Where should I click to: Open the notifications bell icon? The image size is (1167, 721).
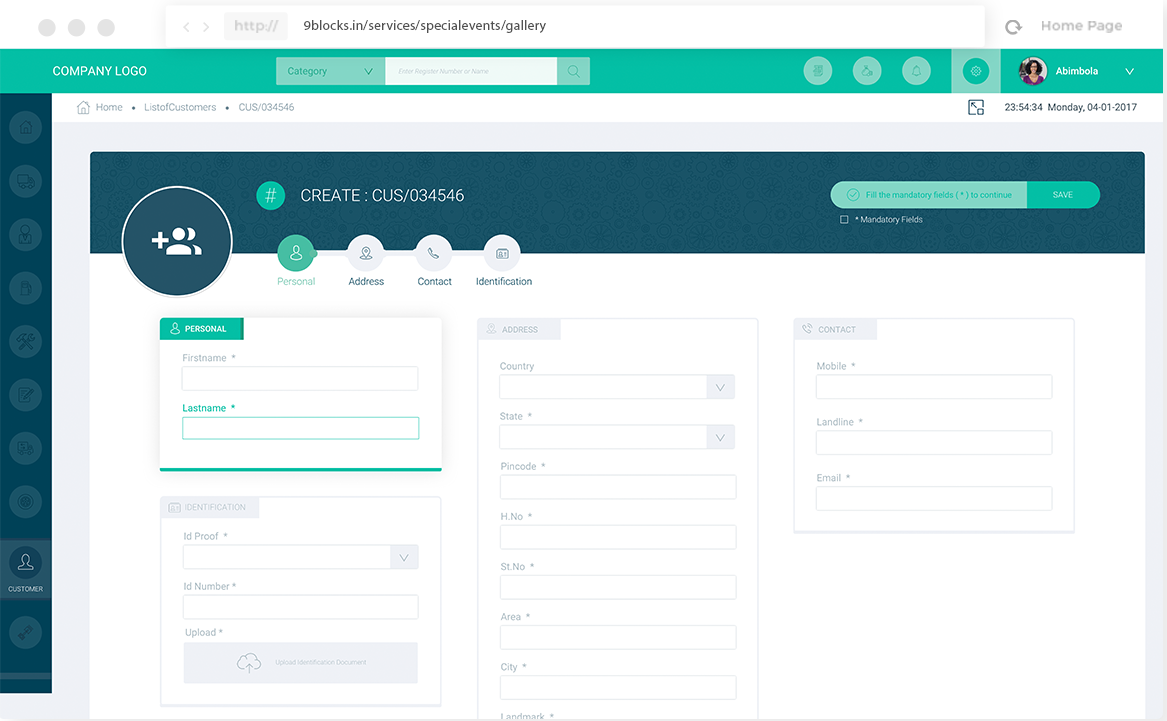pos(916,71)
